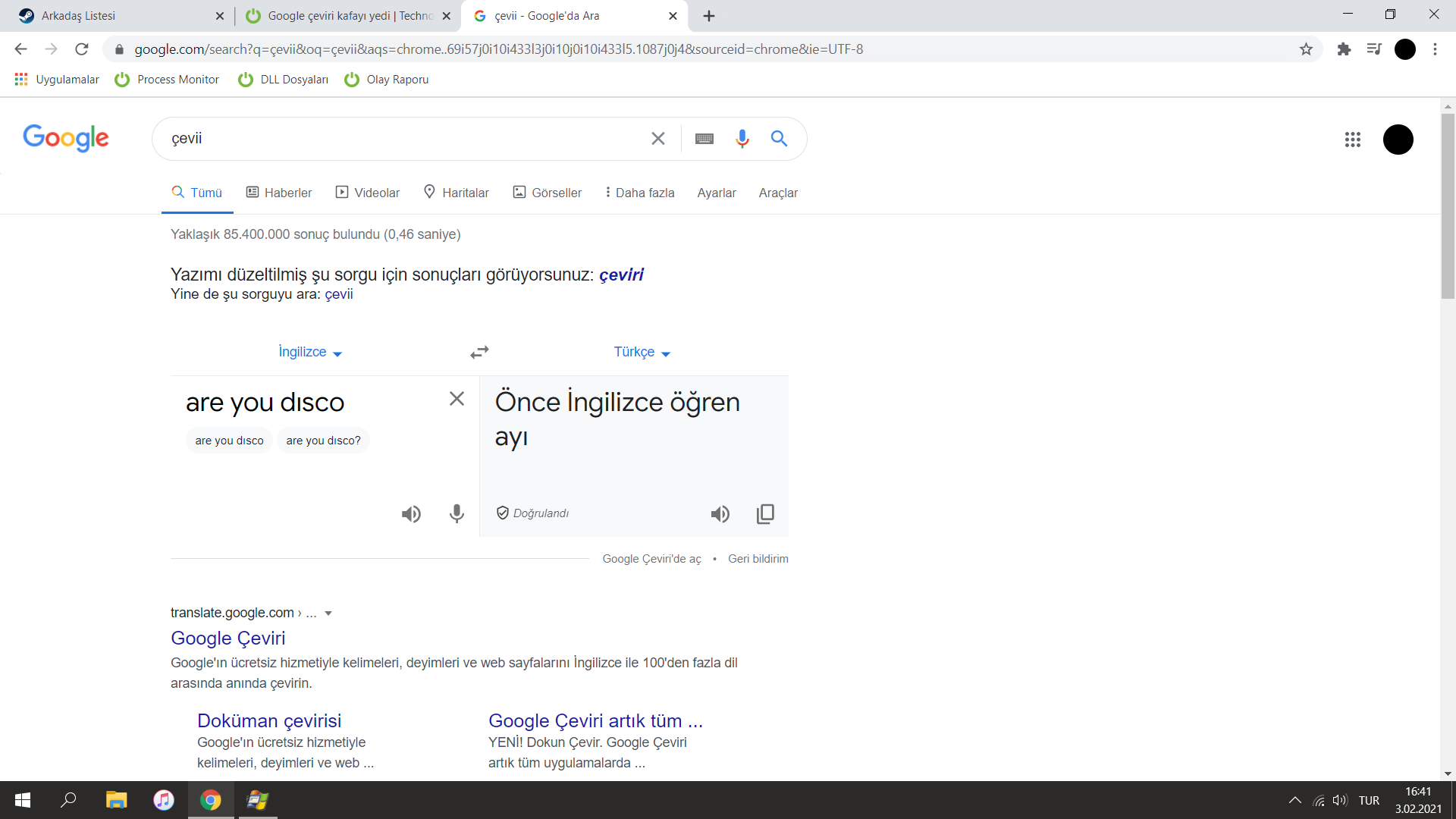The image size is (1456, 819).
Task: Bookmark this page with the star icon
Action: coord(1306,49)
